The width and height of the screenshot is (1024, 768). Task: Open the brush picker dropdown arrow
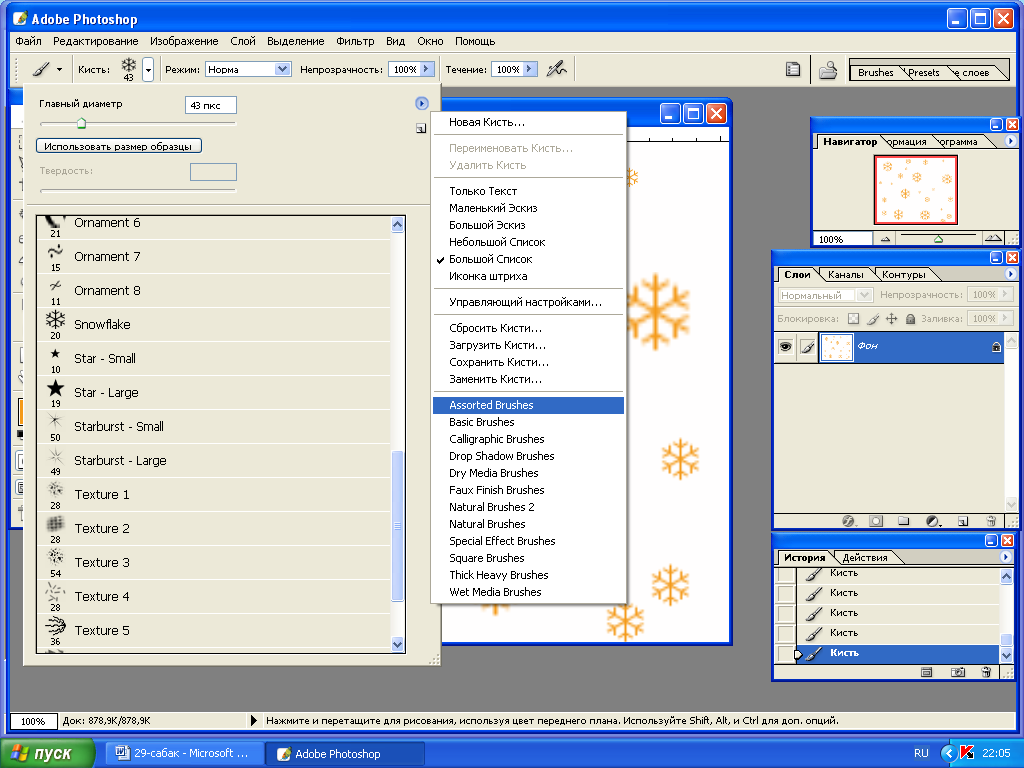pos(148,69)
